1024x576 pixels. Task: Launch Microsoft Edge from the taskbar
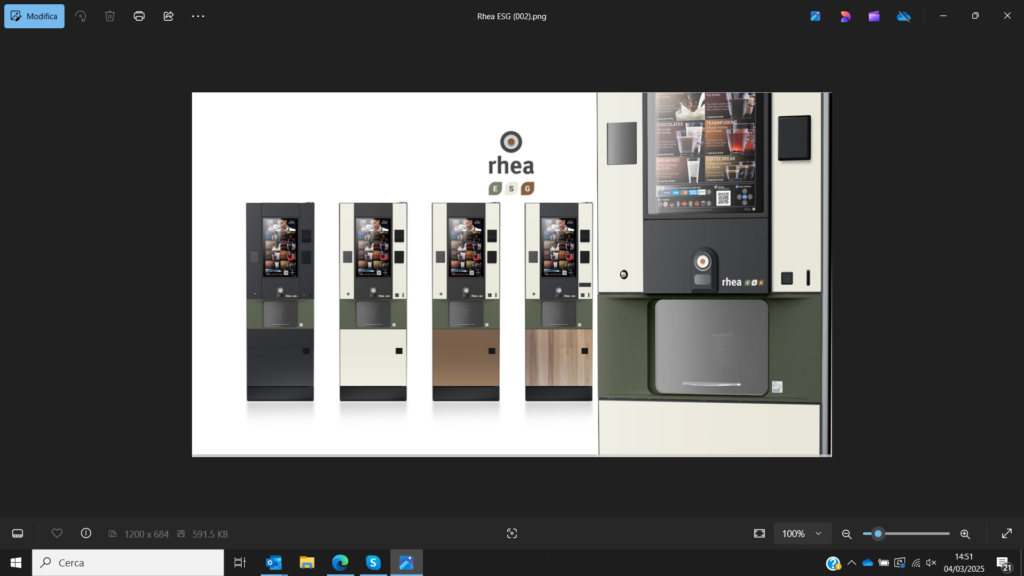click(340, 562)
